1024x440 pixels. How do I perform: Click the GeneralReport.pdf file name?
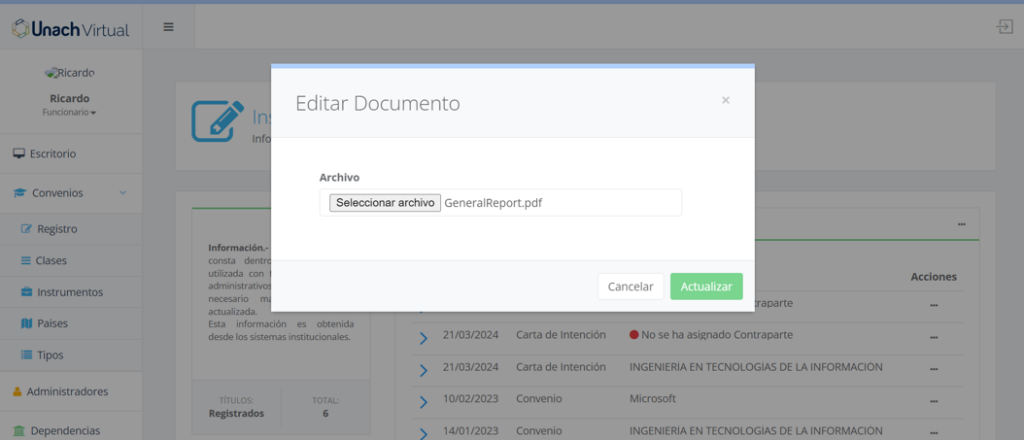pyautogui.click(x=493, y=203)
